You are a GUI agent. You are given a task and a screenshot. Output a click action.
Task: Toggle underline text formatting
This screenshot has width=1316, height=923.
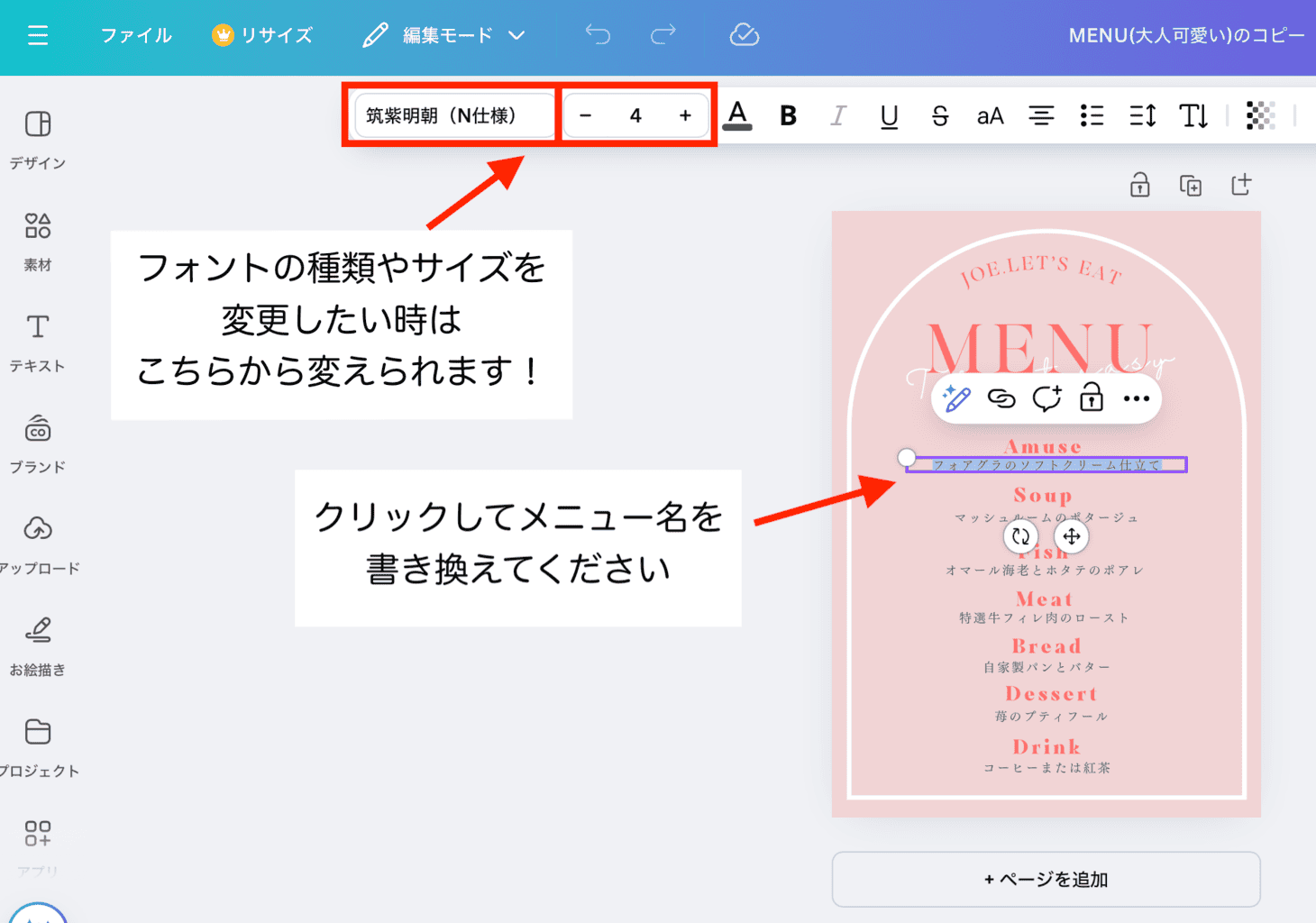tap(889, 115)
